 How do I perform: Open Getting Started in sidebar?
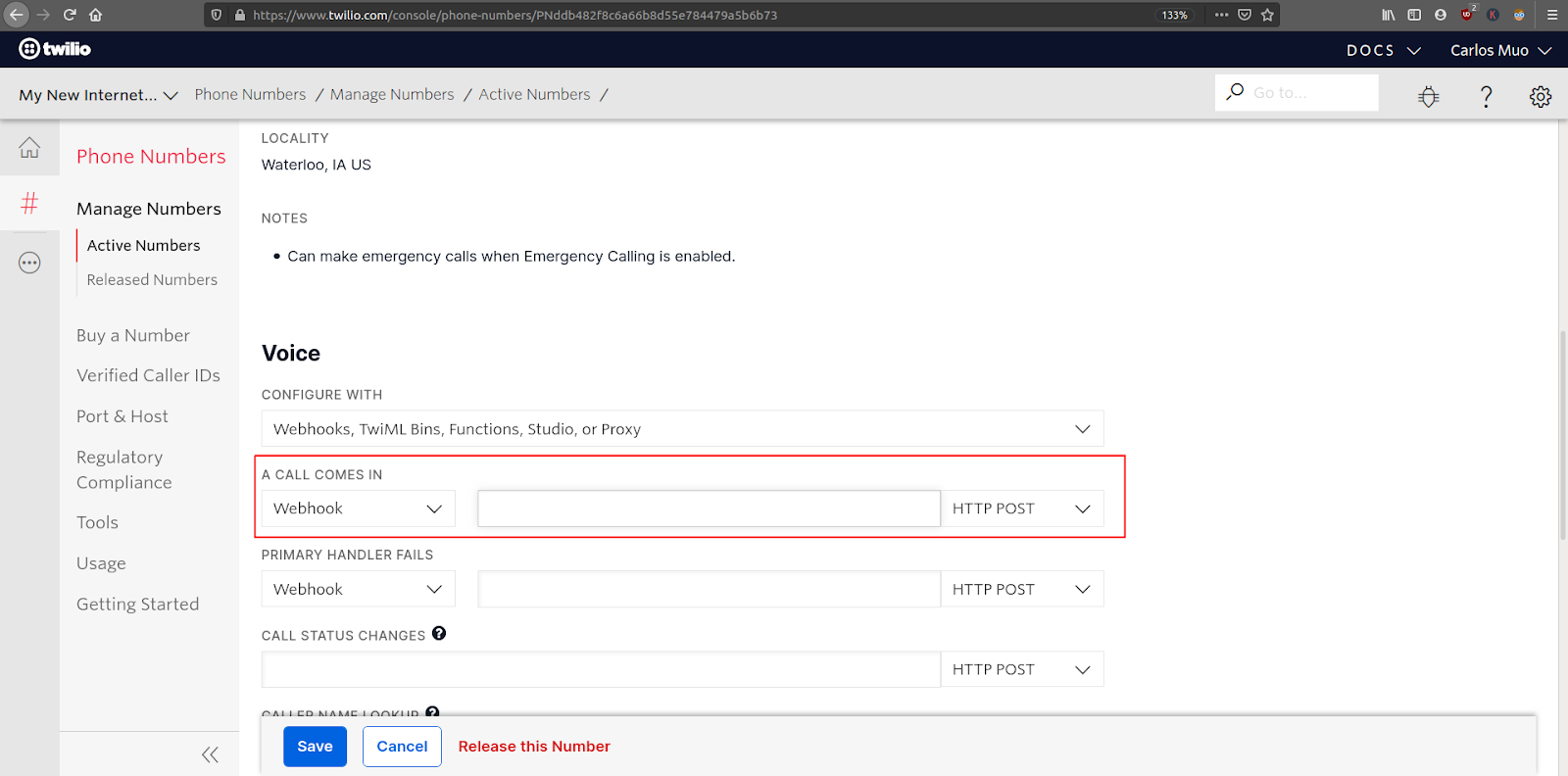(x=137, y=604)
